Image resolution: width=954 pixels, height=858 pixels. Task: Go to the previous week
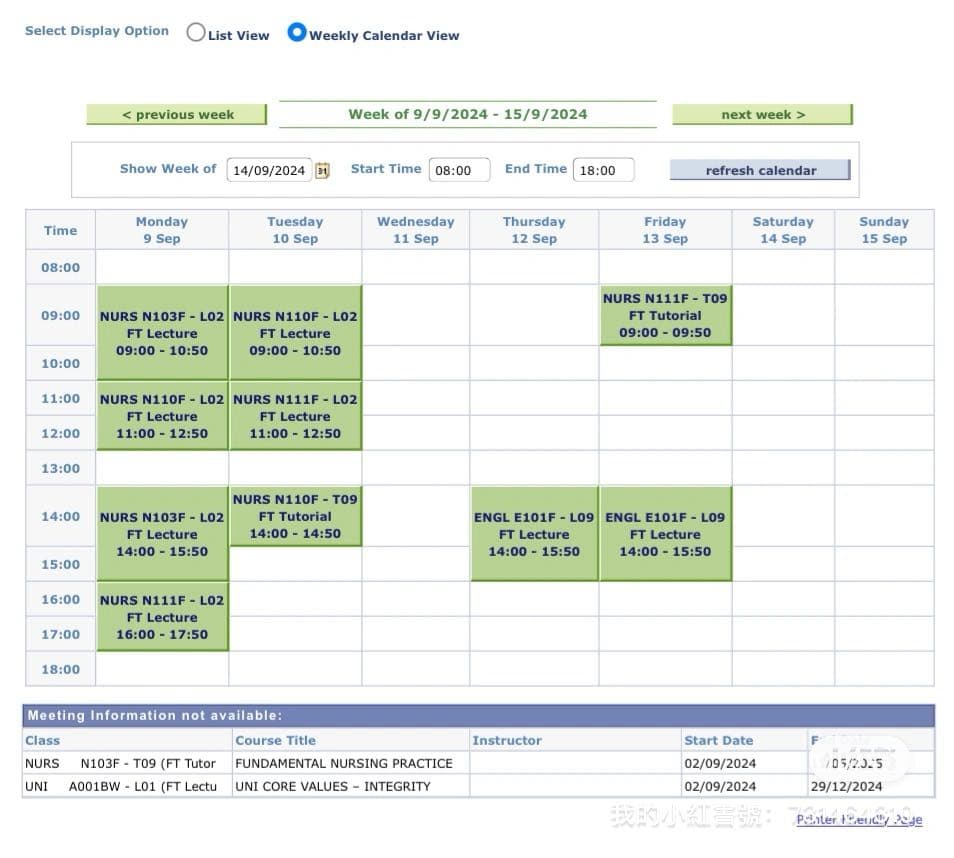(177, 115)
